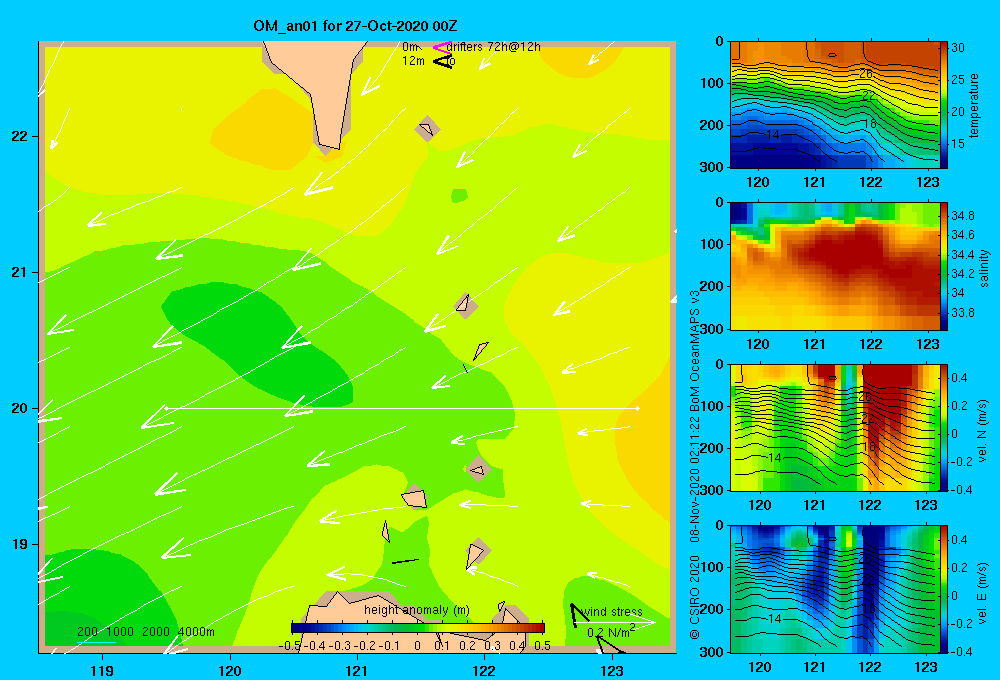Select the salinity color scale bar
The image size is (1000, 680).
944,266
